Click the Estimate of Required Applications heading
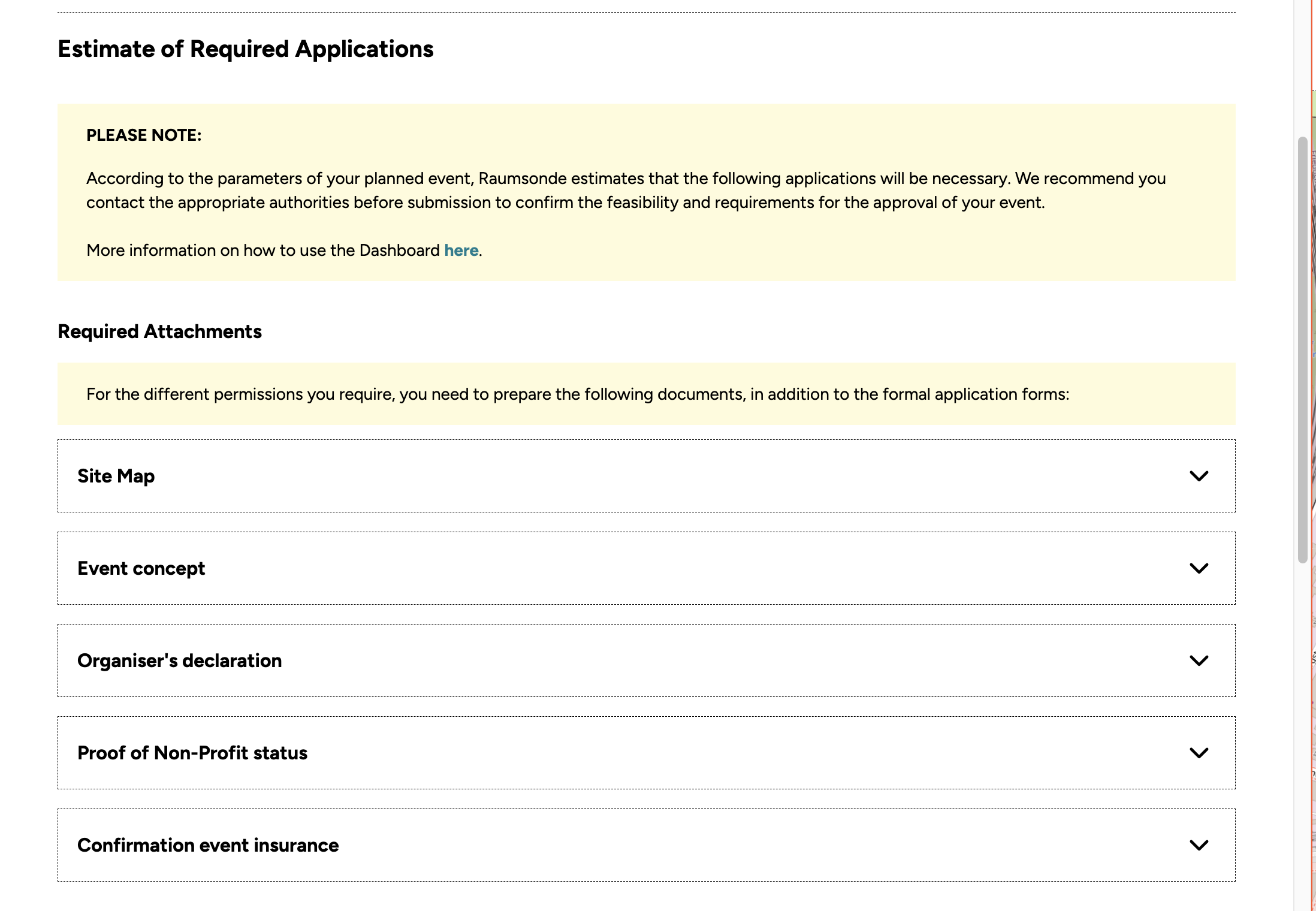The height and width of the screenshot is (911, 1316). [246, 49]
